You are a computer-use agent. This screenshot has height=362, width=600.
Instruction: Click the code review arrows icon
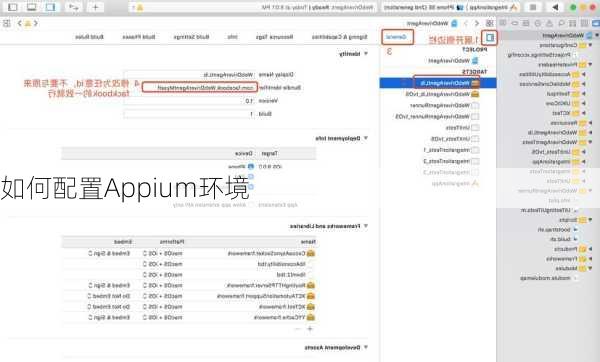pos(73,7)
